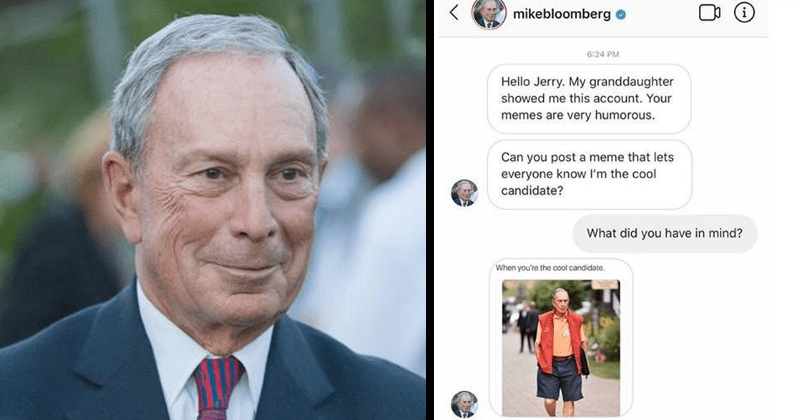Image resolution: width=800 pixels, height=420 pixels.
Task: Tap 'When you're the cool candidate' caption
Action: coord(549,267)
